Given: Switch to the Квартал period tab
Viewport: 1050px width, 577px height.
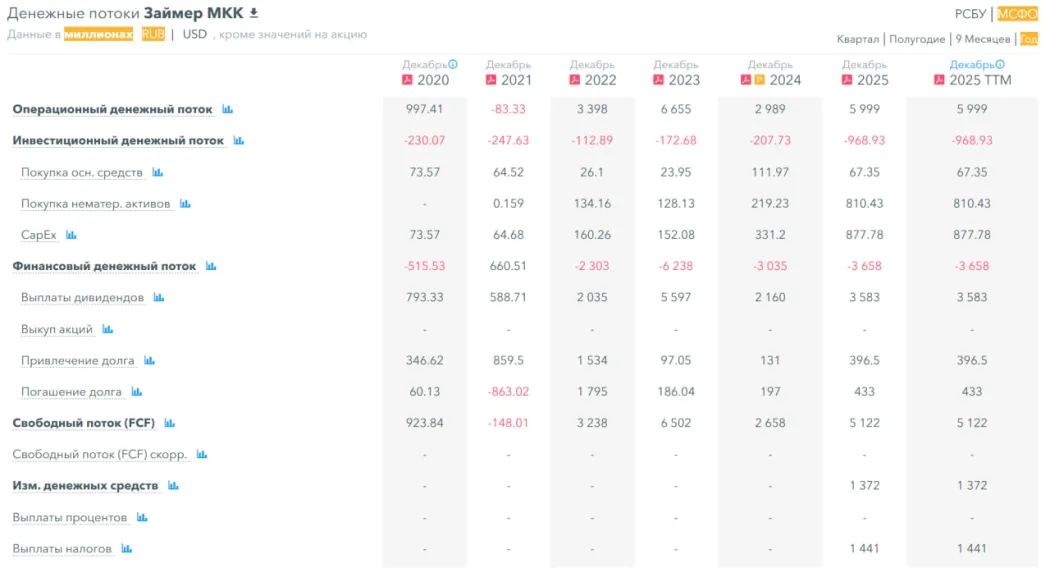Looking at the screenshot, I should (859, 39).
